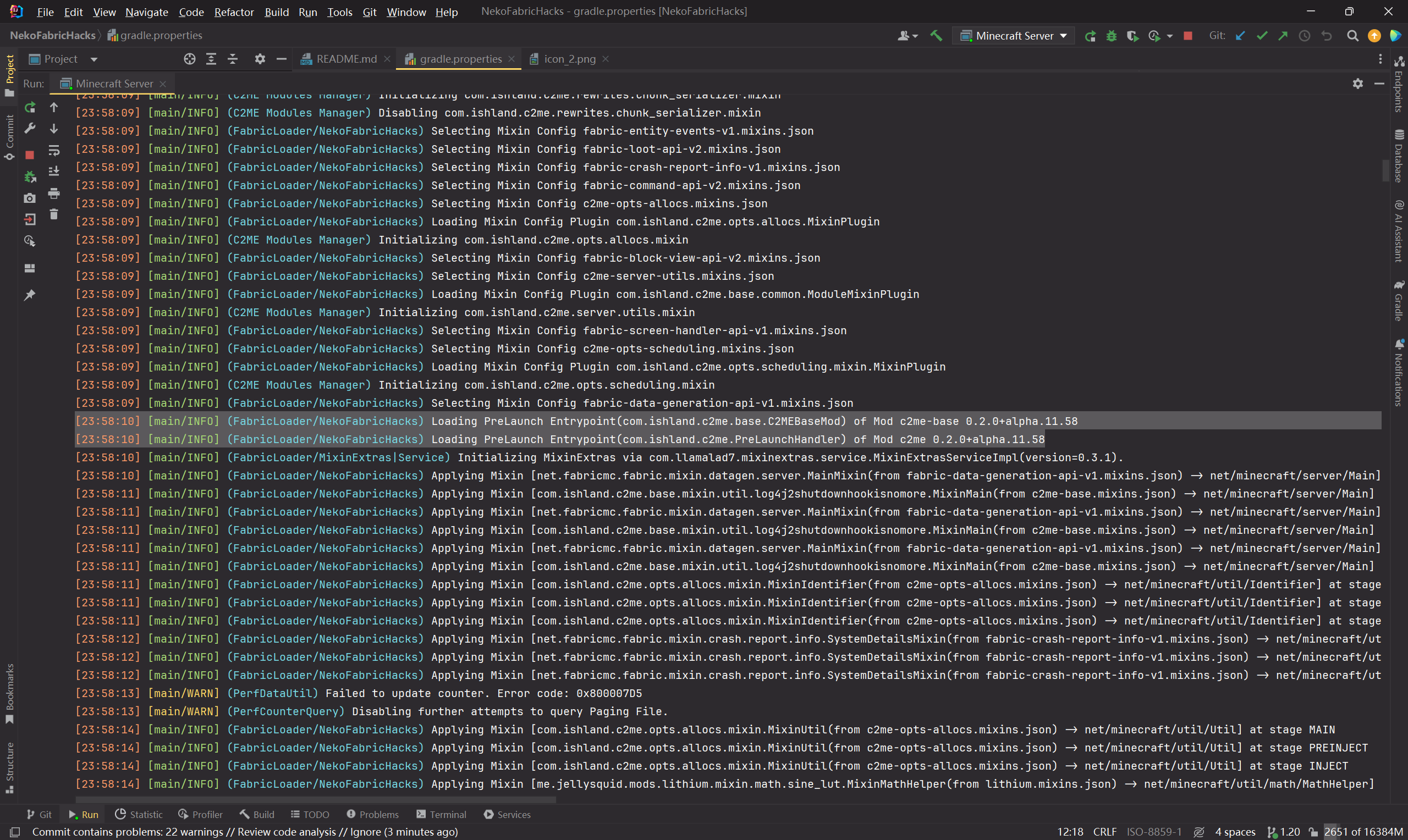This screenshot has width=1408, height=840.
Task: Toggle soft-wrap in the Run console
Action: click(54, 150)
